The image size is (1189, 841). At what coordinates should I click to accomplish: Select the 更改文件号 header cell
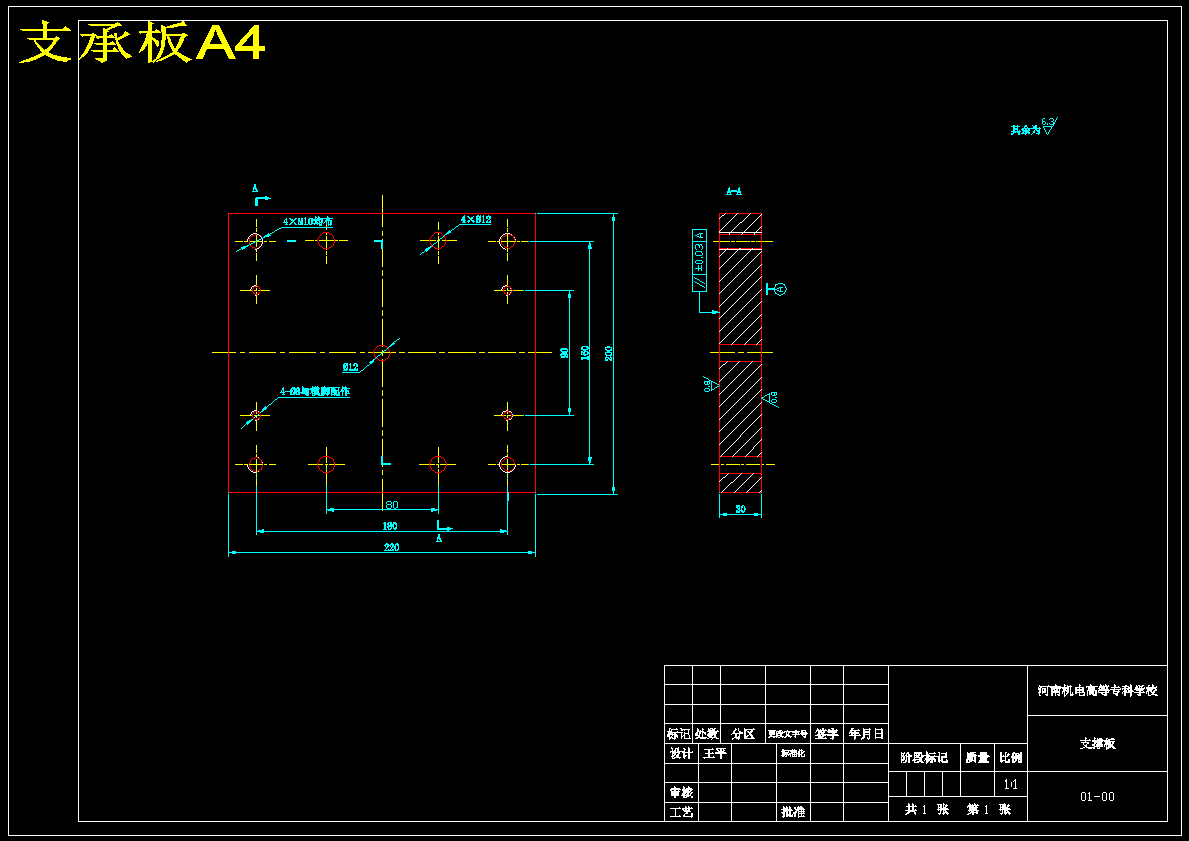(x=788, y=734)
